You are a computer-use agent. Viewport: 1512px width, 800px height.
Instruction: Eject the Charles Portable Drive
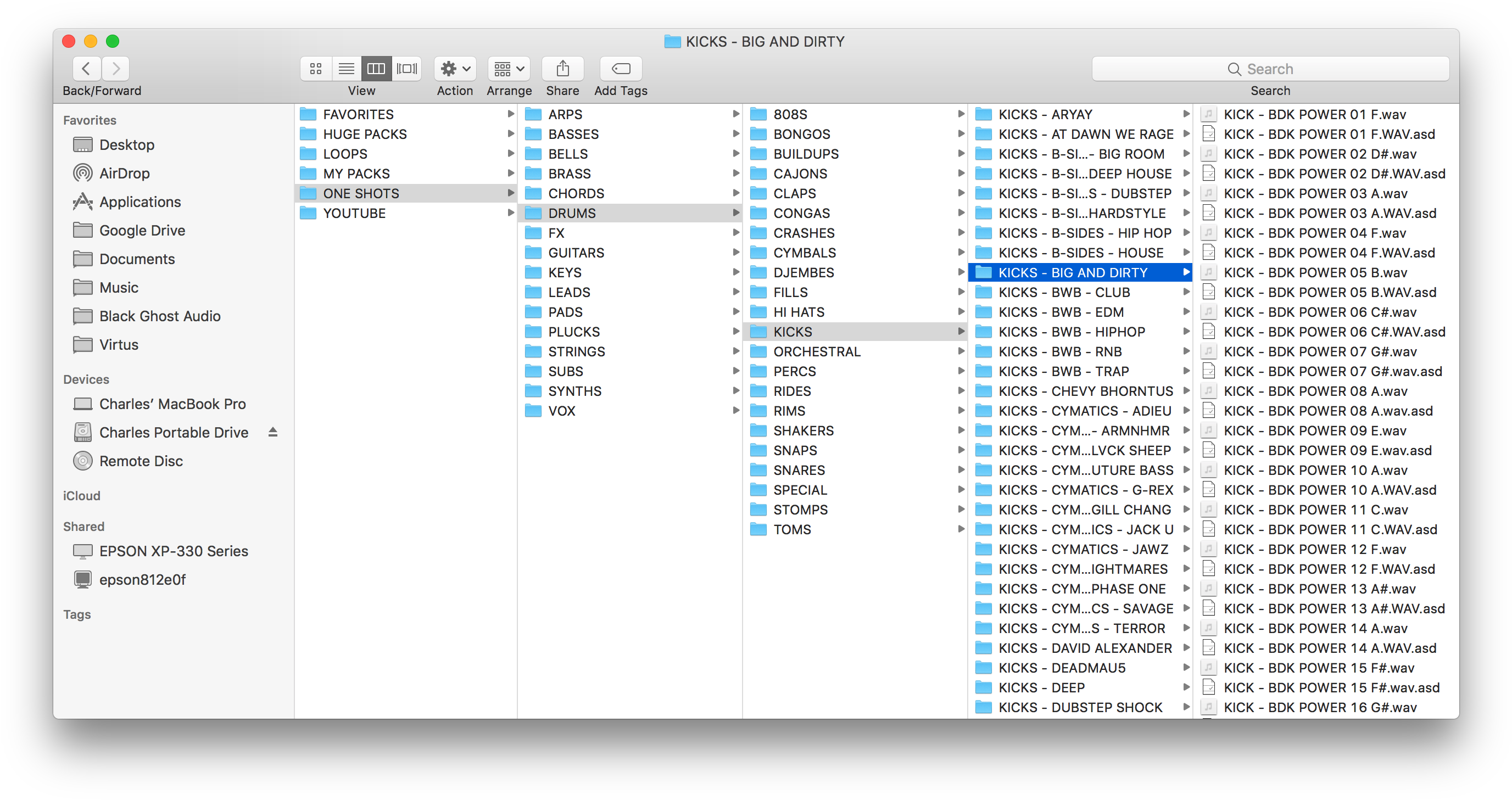click(273, 432)
